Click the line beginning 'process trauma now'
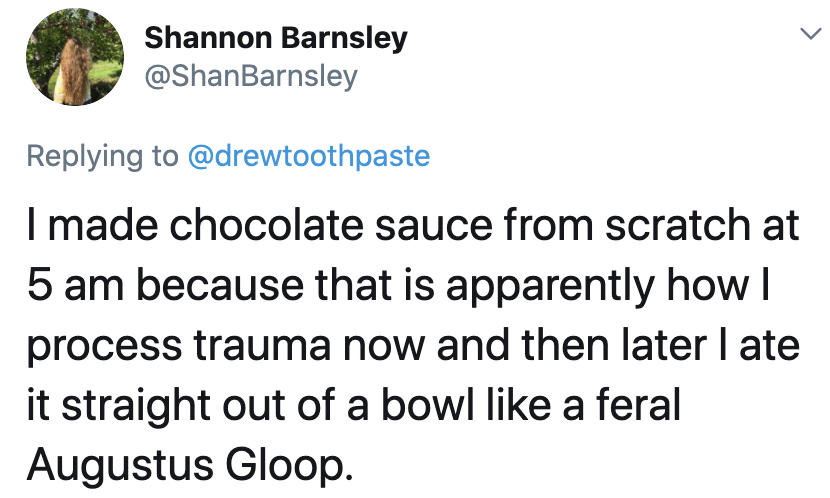The image size is (830, 498). tap(413, 346)
